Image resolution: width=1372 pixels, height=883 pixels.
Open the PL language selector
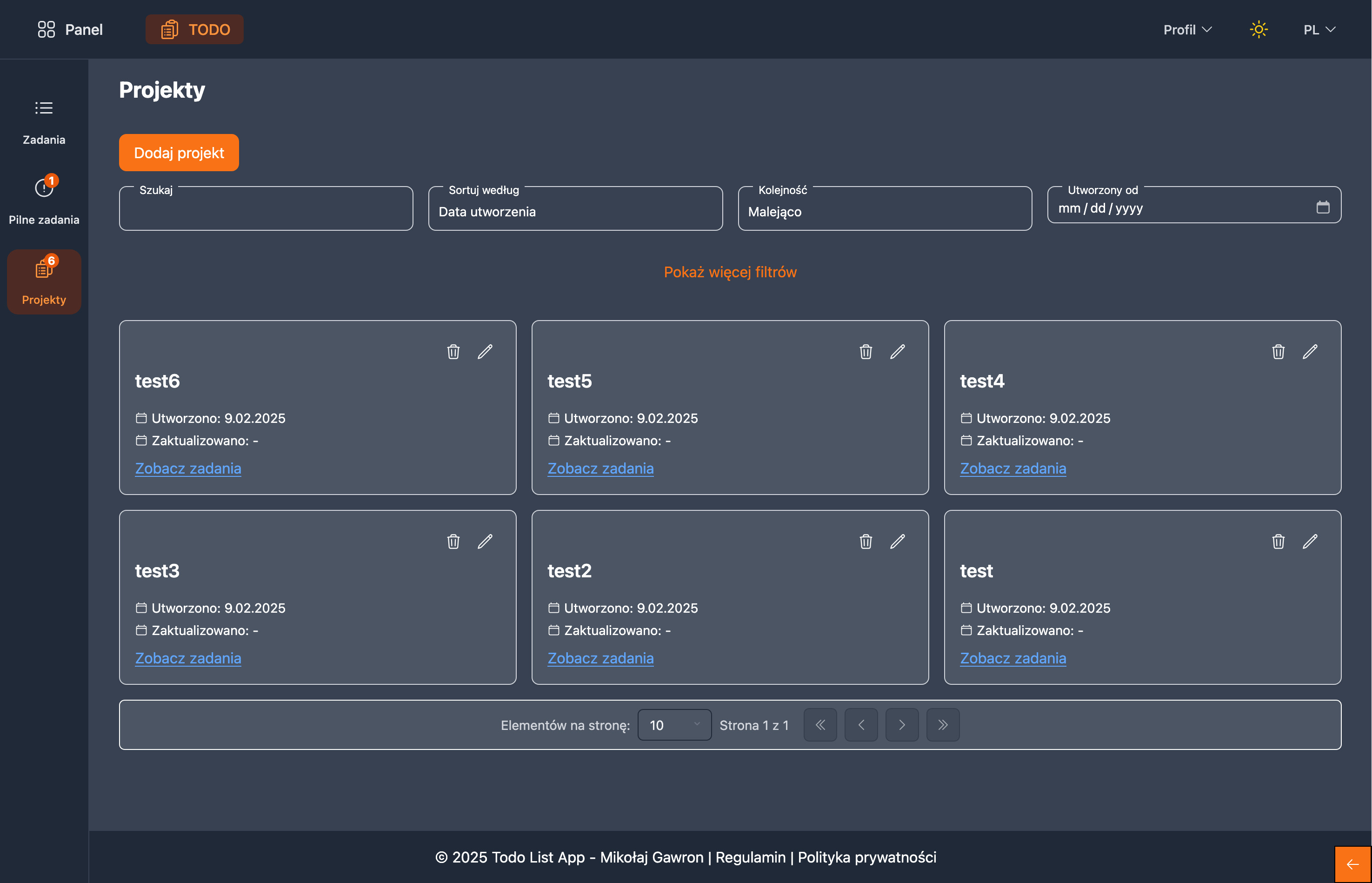click(1319, 29)
